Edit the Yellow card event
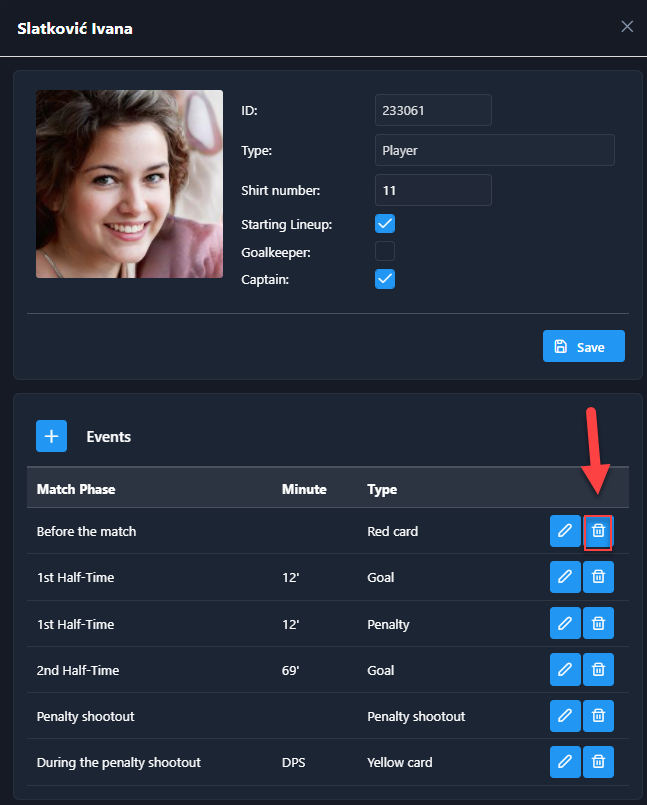Viewport: 647px width, 805px height. [565, 762]
